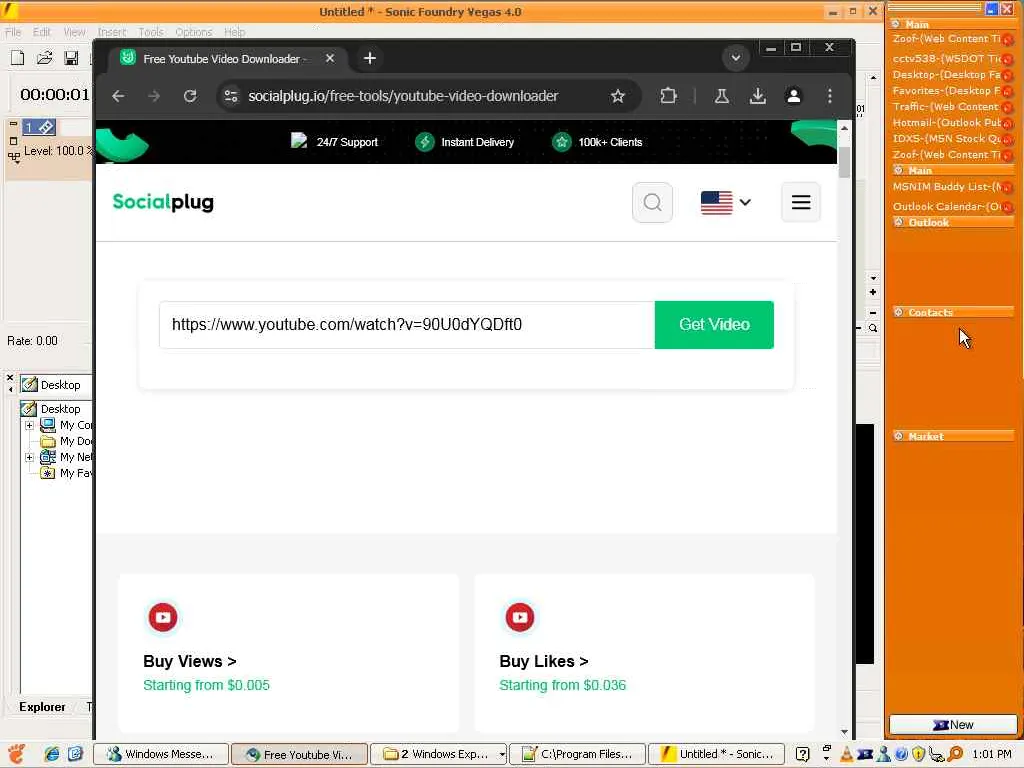
Task: Click the Save floppy icon in Vegas toolbar
Action: coord(71,58)
